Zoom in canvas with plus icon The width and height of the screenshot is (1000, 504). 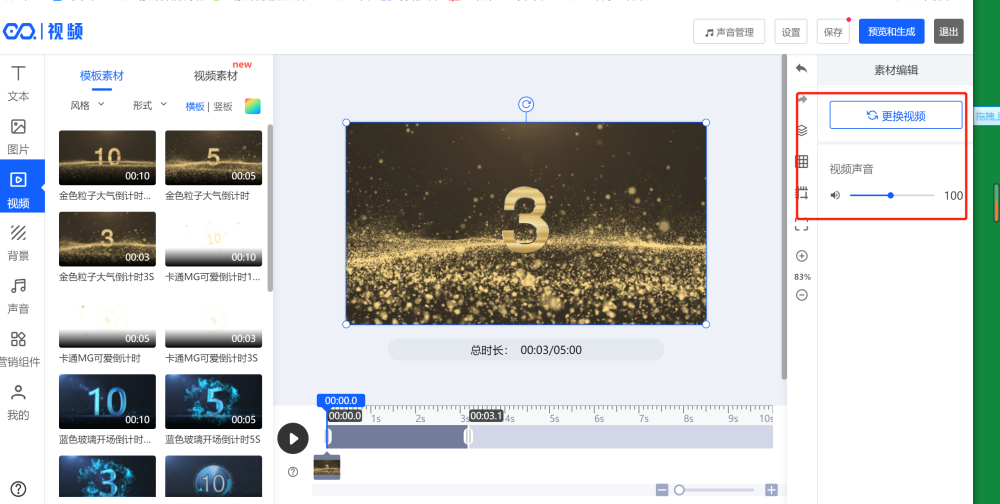pyautogui.click(x=801, y=256)
